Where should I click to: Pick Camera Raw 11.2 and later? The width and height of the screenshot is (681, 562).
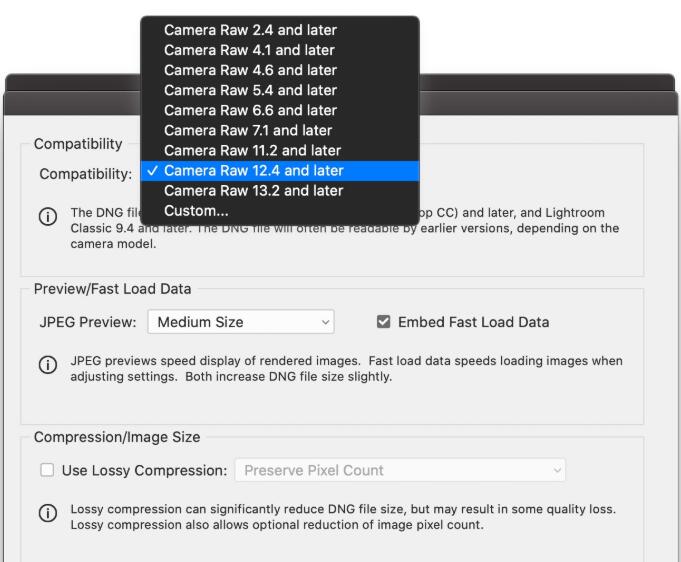[x=250, y=150]
